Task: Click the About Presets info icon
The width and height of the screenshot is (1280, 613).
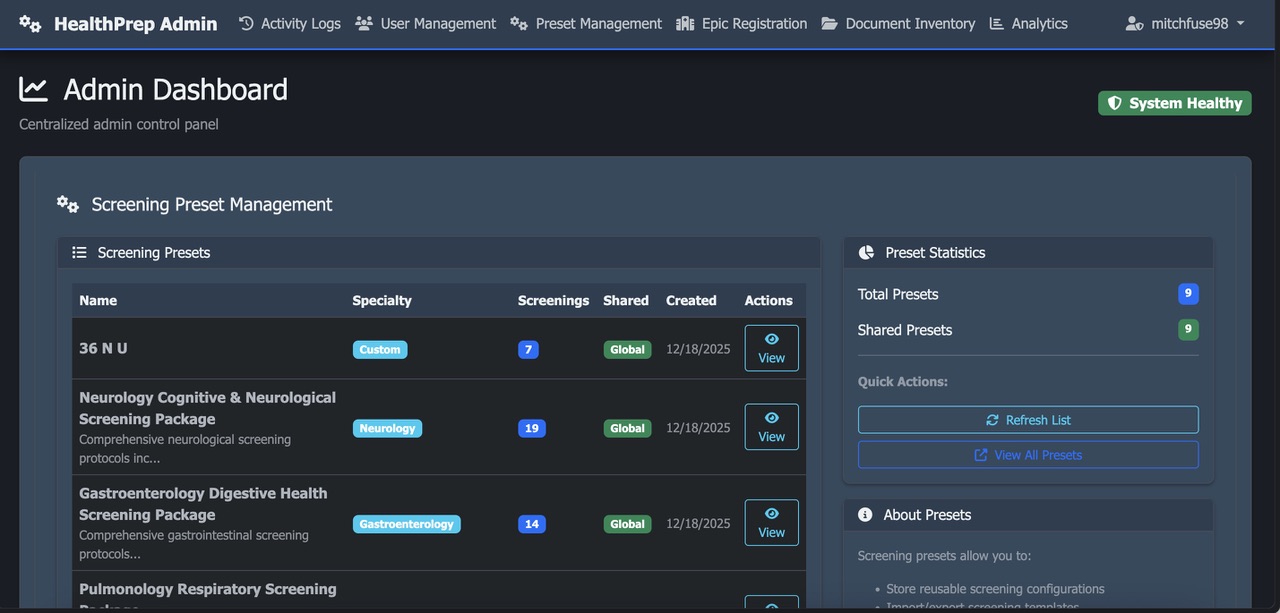Action: (864, 514)
